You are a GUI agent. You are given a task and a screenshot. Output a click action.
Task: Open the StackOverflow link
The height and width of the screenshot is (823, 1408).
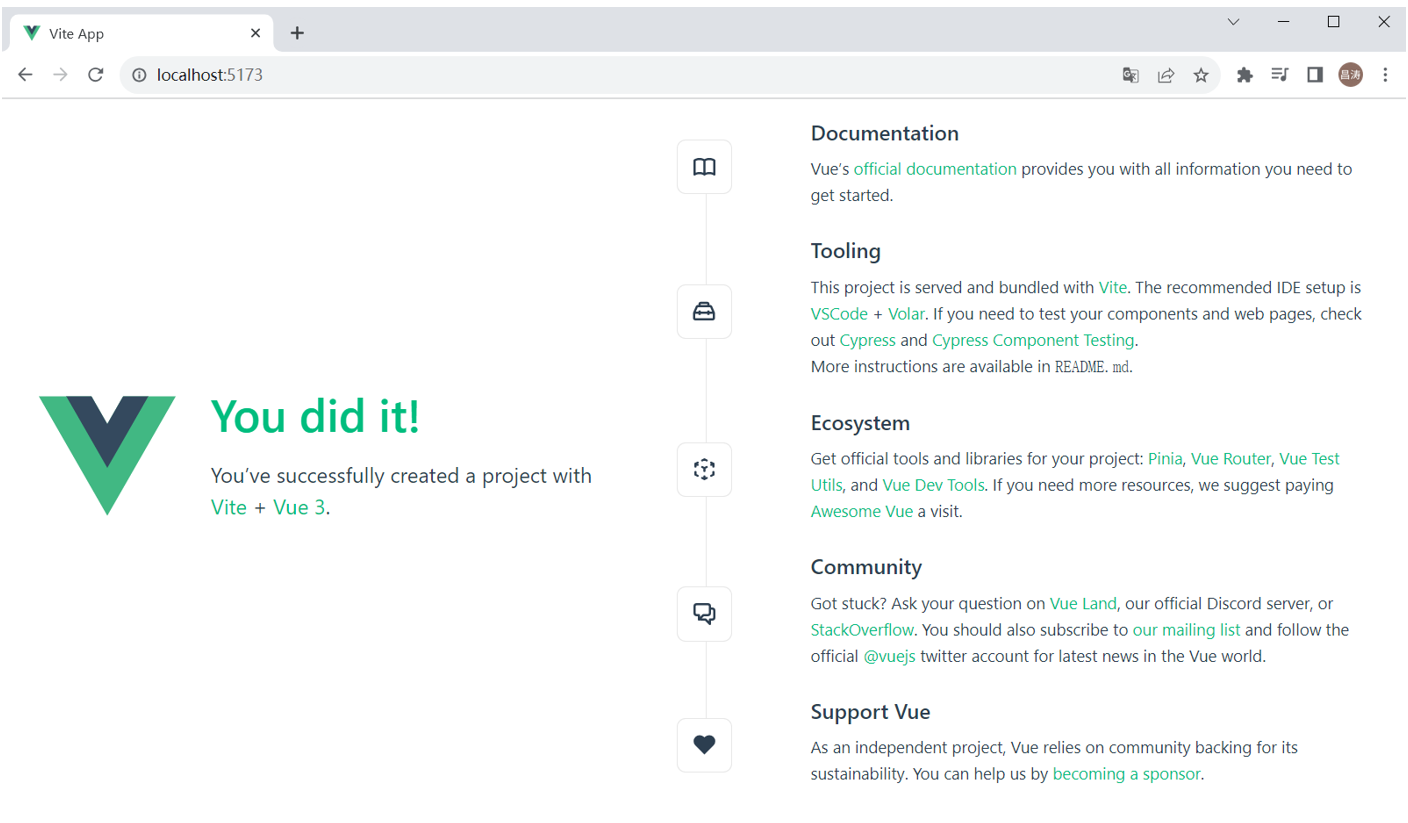point(862,630)
